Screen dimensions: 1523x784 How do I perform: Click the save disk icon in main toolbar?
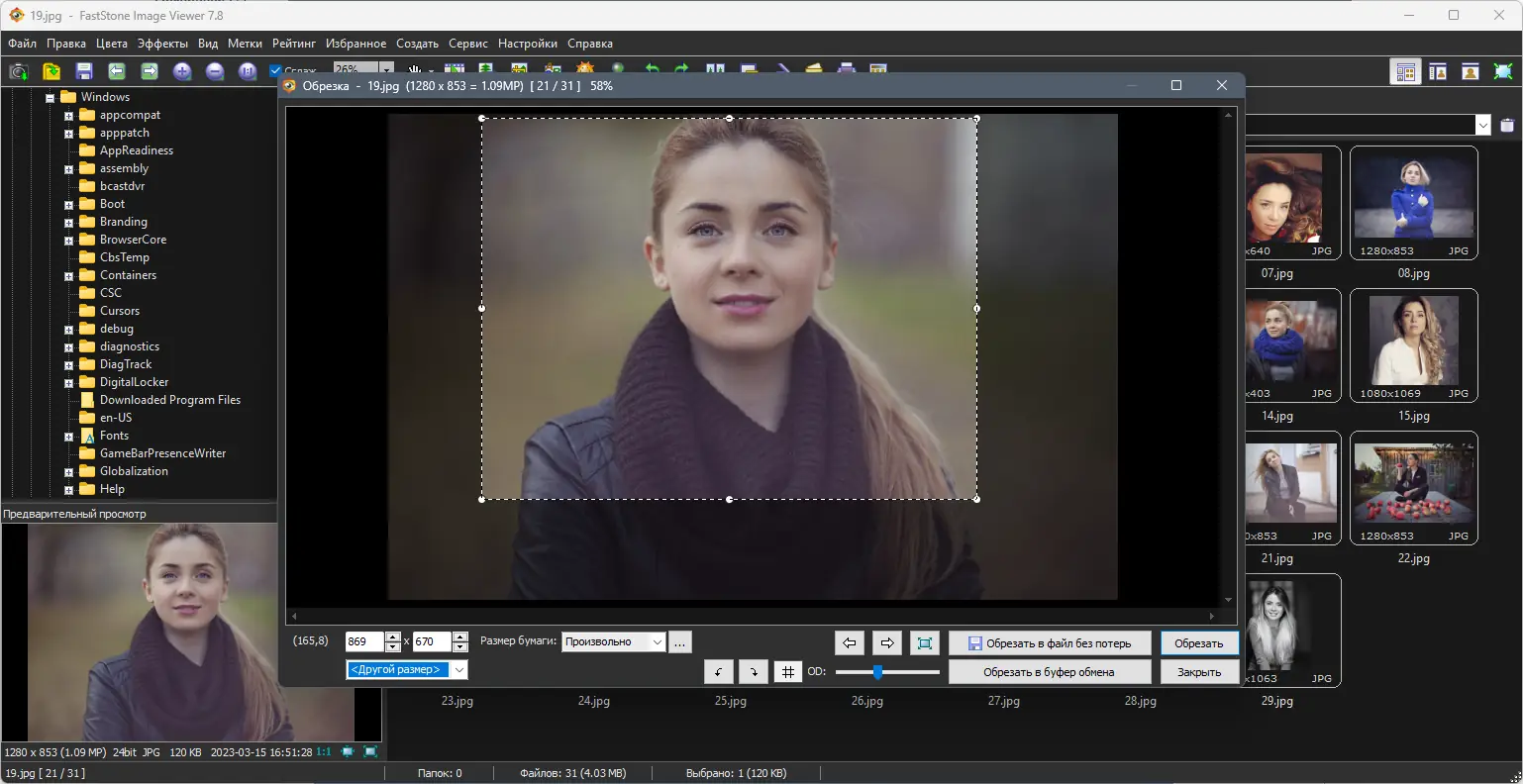coord(84,71)
